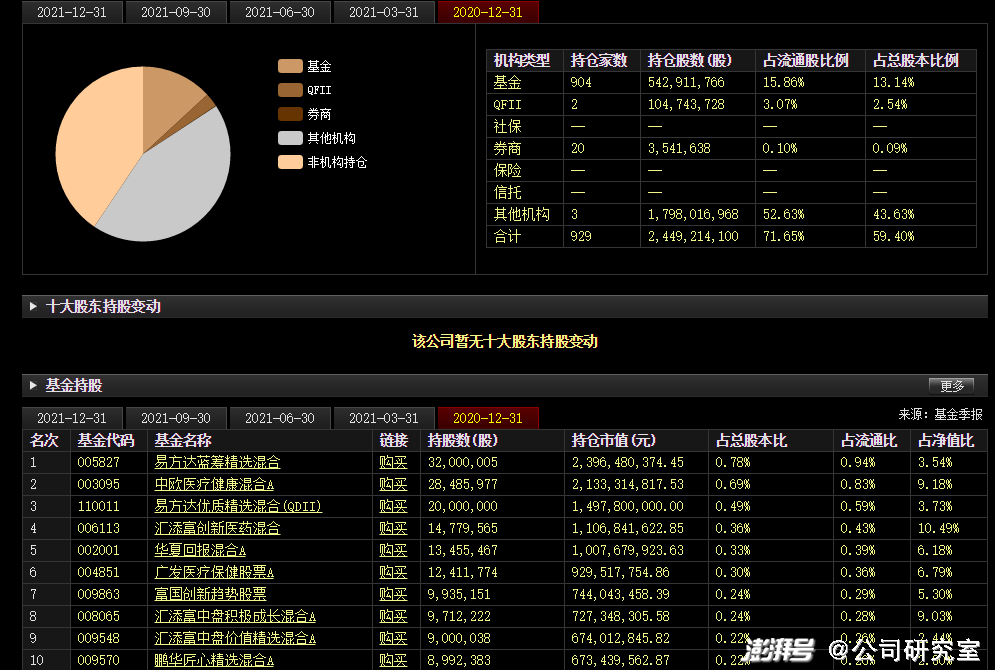Screen dimensions: 995x670
Task: Select the top 2021-09-30 report tab
Action: coord(176,12)
